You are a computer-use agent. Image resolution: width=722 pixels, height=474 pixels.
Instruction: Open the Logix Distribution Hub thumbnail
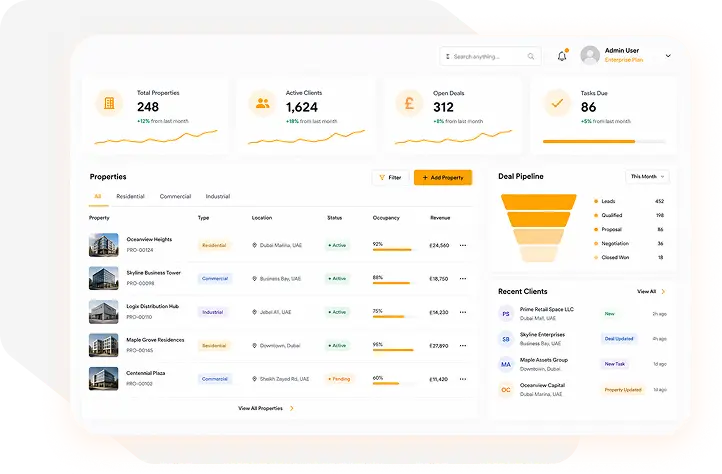(x=104, y=312)
